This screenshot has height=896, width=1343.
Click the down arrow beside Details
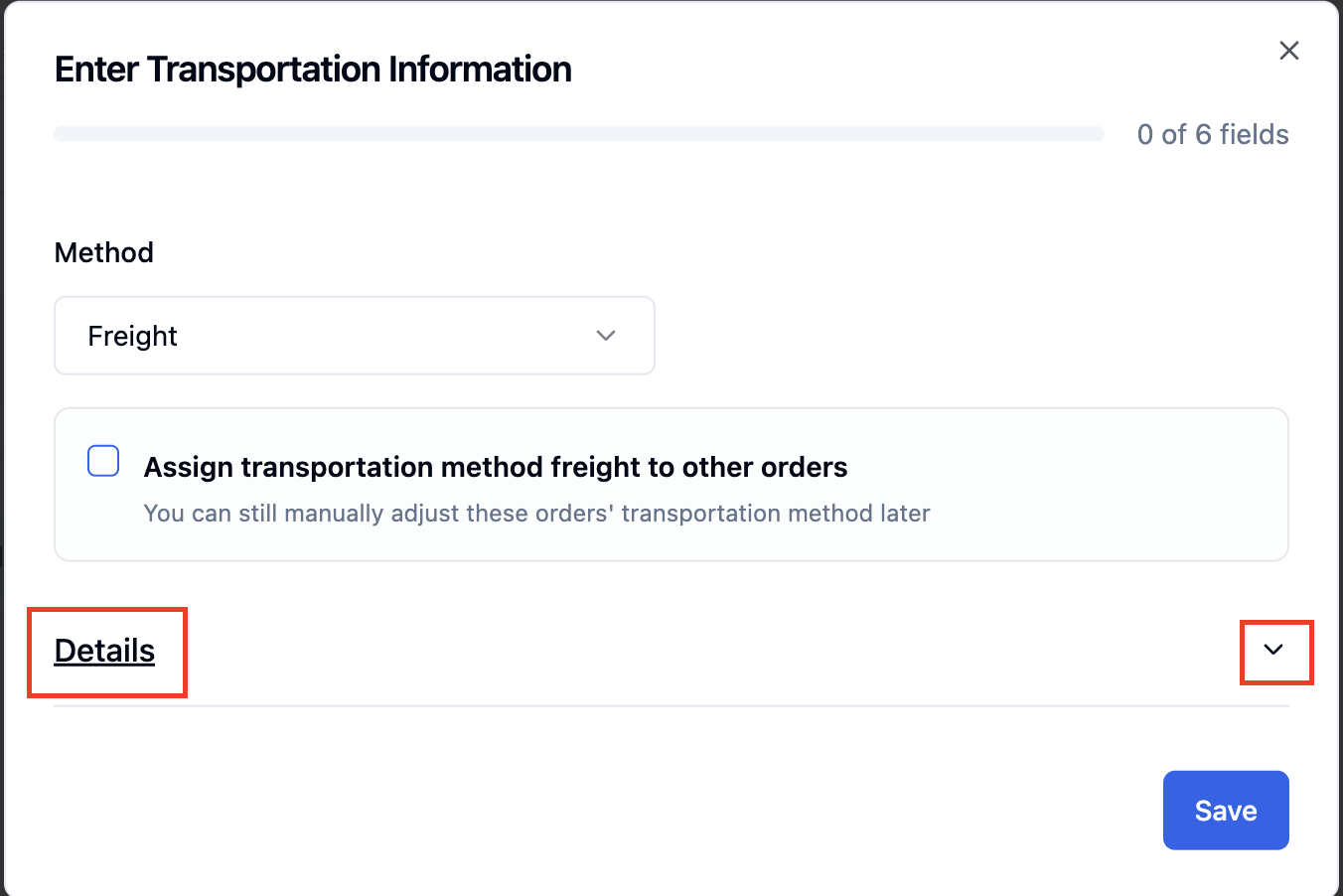tap(1273, 650)
